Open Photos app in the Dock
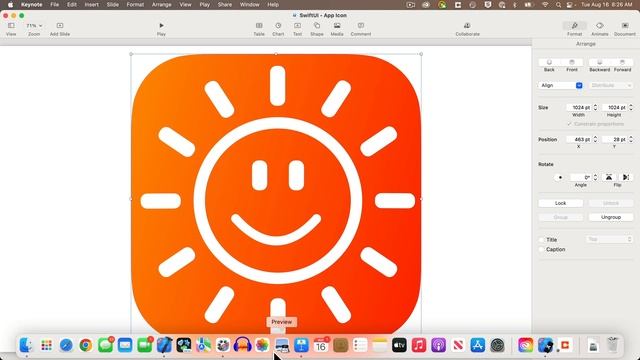640x360 pixels. pyautogui.click(x=262, y=345)
